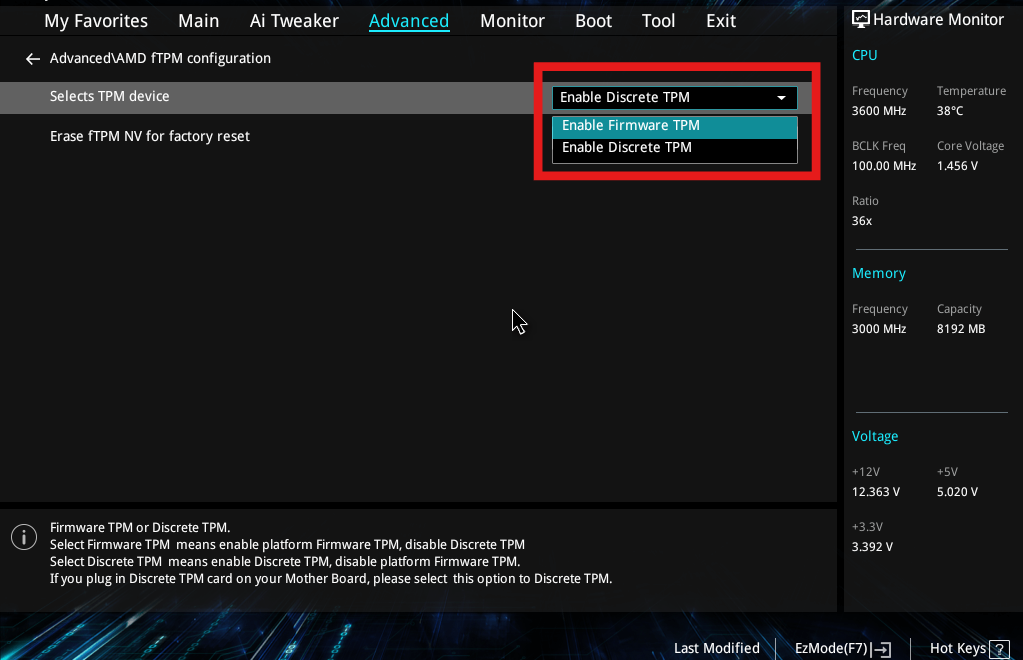1023x660 pixels.
Task: Switch to the My Favorites tab
Action: click(x=95, y=20)
